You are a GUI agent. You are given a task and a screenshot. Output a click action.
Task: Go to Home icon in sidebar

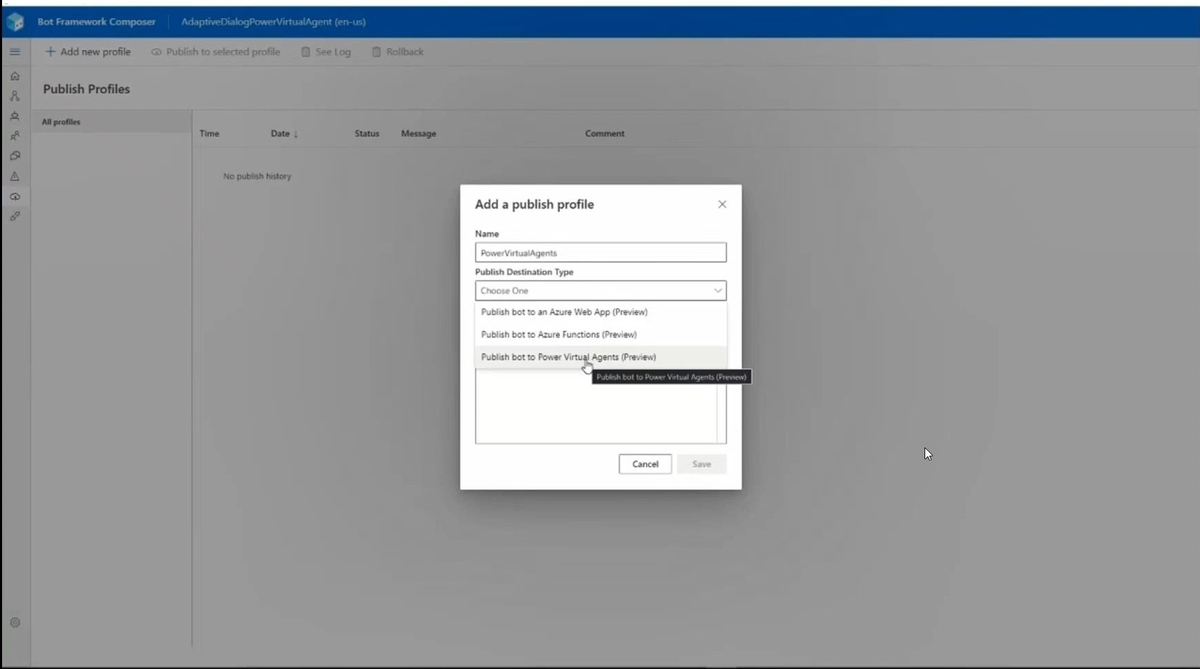(x=15, y=76)
